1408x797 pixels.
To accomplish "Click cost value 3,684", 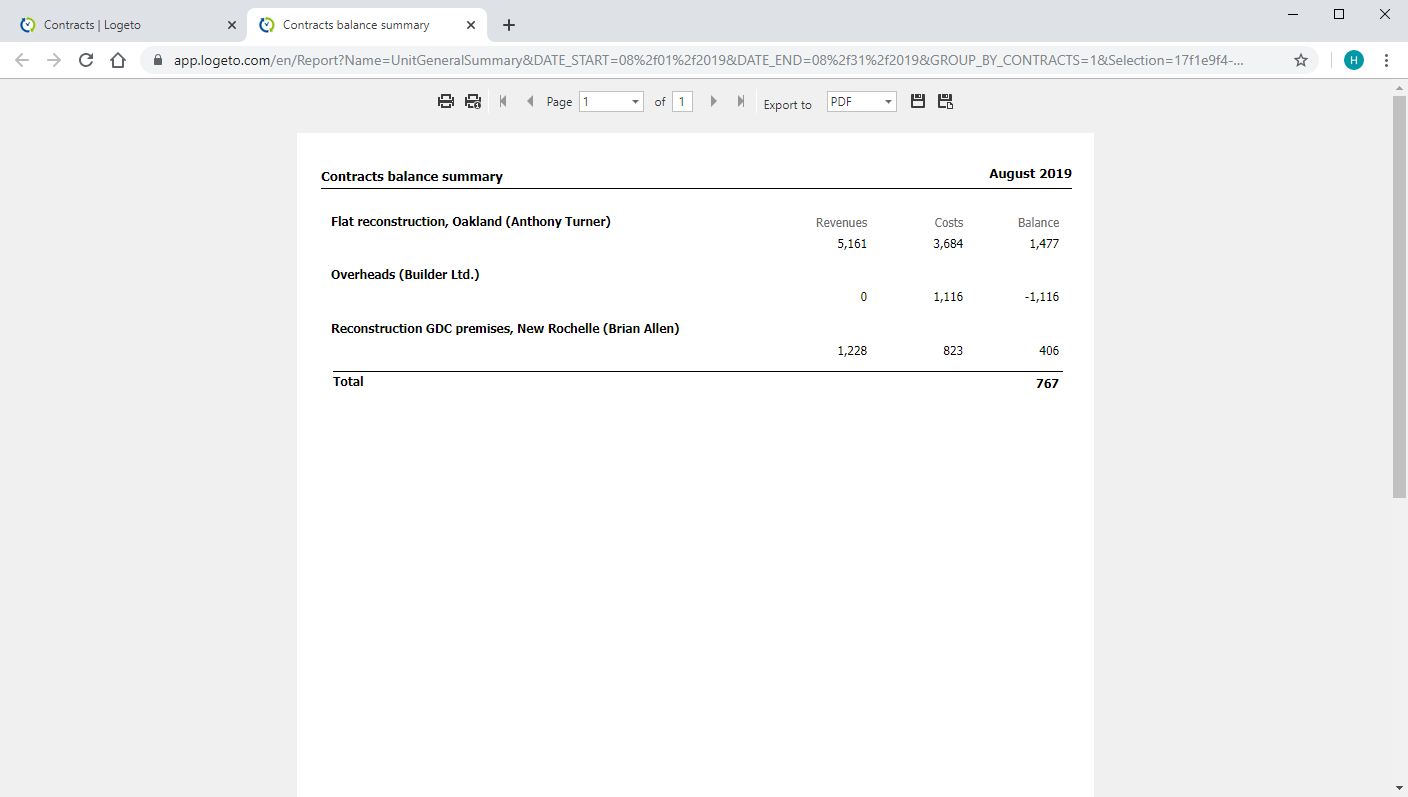I will tap(948, 244).
